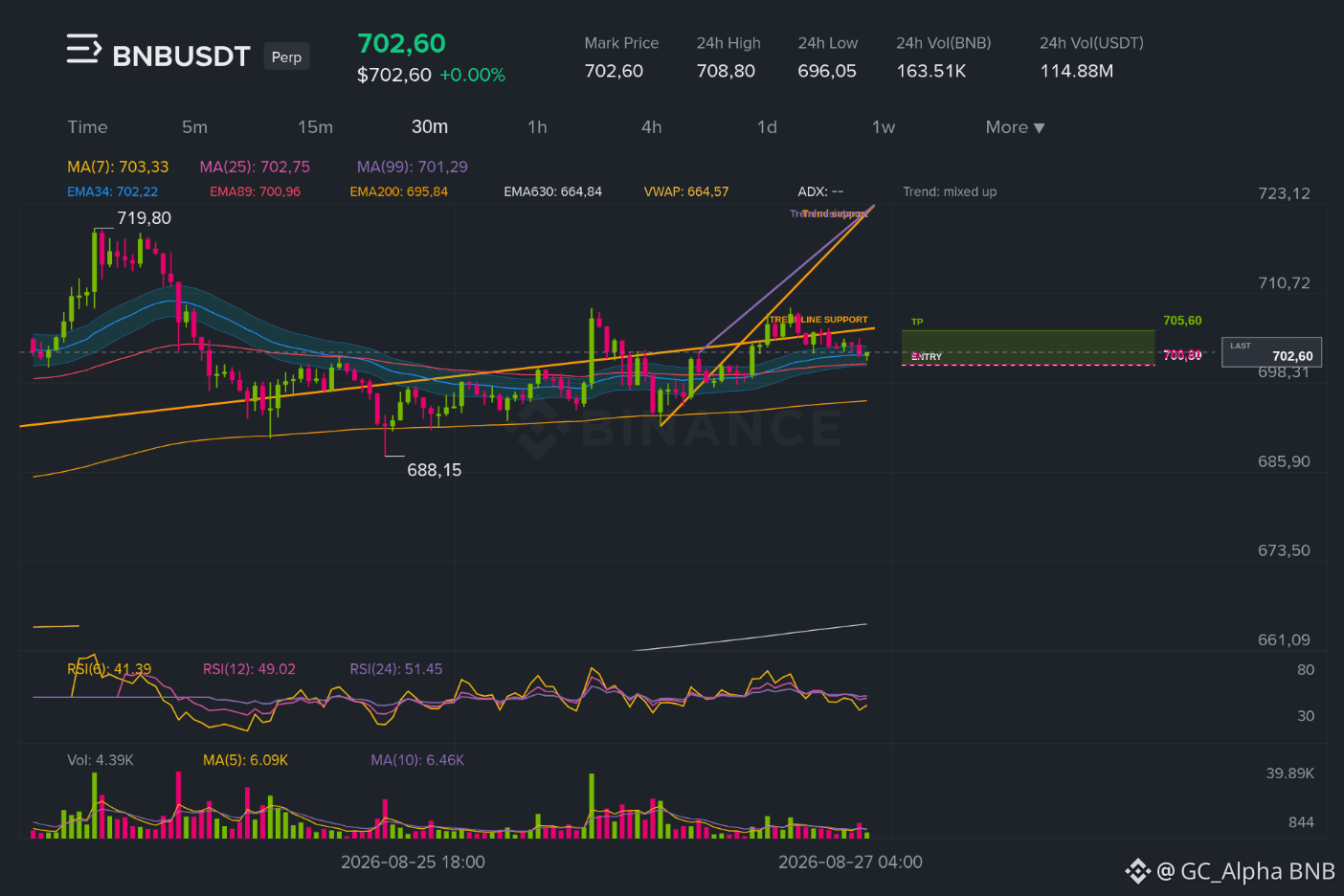Click the Trend: mixed up label
The height and width of the screenshot is (896, 1344).
[x=950, y=191]
